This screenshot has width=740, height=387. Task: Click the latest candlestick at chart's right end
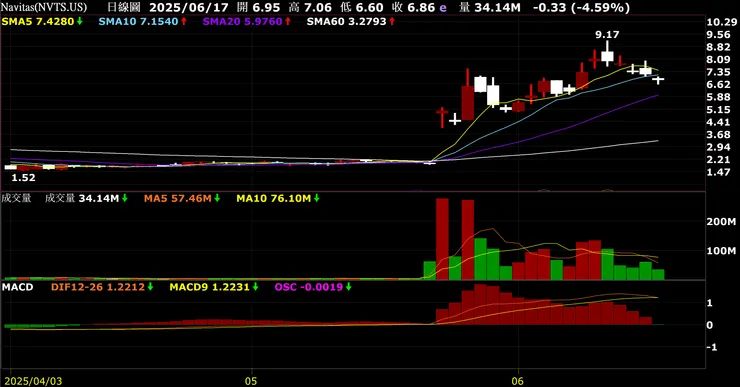(658, 79)
